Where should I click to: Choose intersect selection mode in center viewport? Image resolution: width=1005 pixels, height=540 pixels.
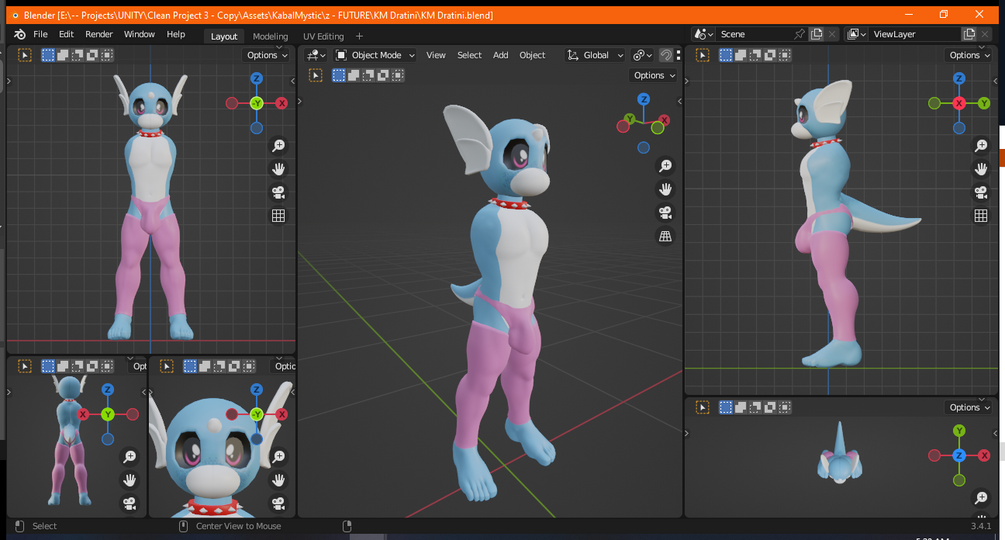397,76
